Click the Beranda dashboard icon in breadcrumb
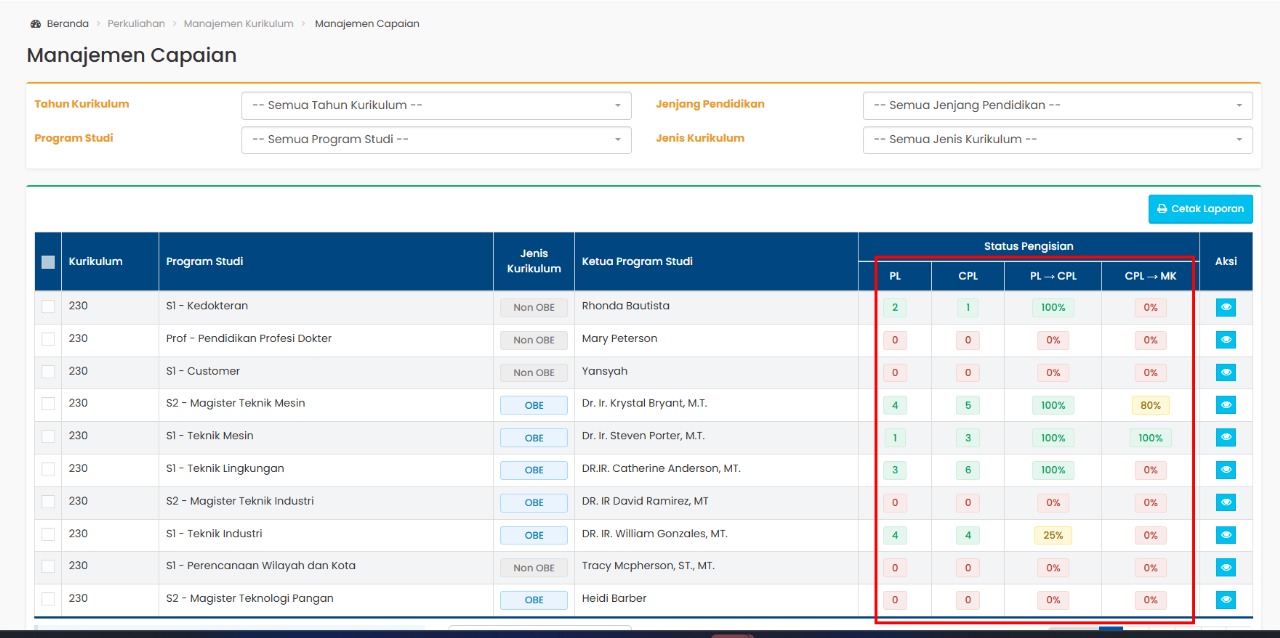1280x638 pixels. (x=36, y=24)
